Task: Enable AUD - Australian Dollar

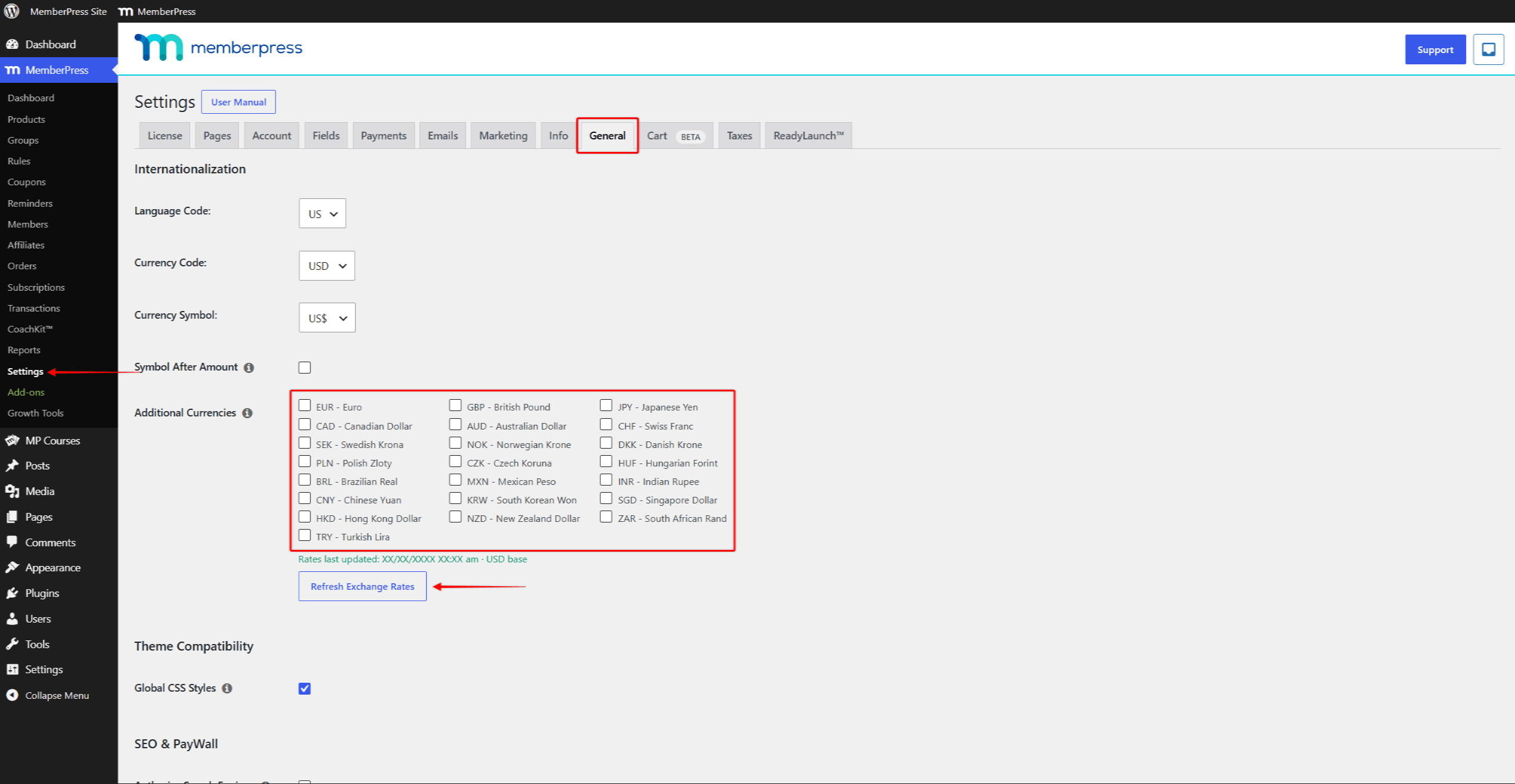Action: tap(455, 425)
